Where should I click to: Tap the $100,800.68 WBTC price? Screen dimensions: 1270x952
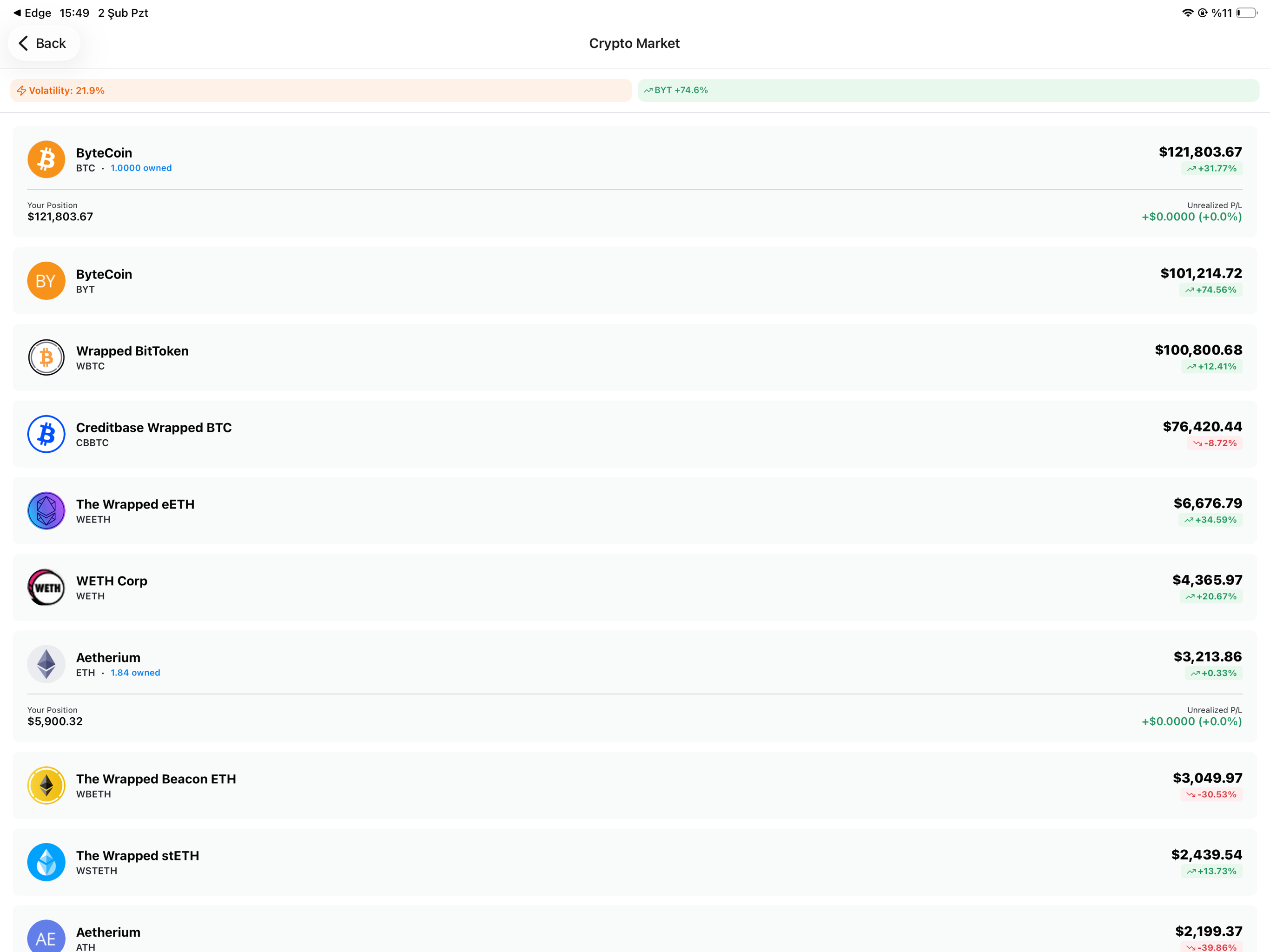[1198, 350]
